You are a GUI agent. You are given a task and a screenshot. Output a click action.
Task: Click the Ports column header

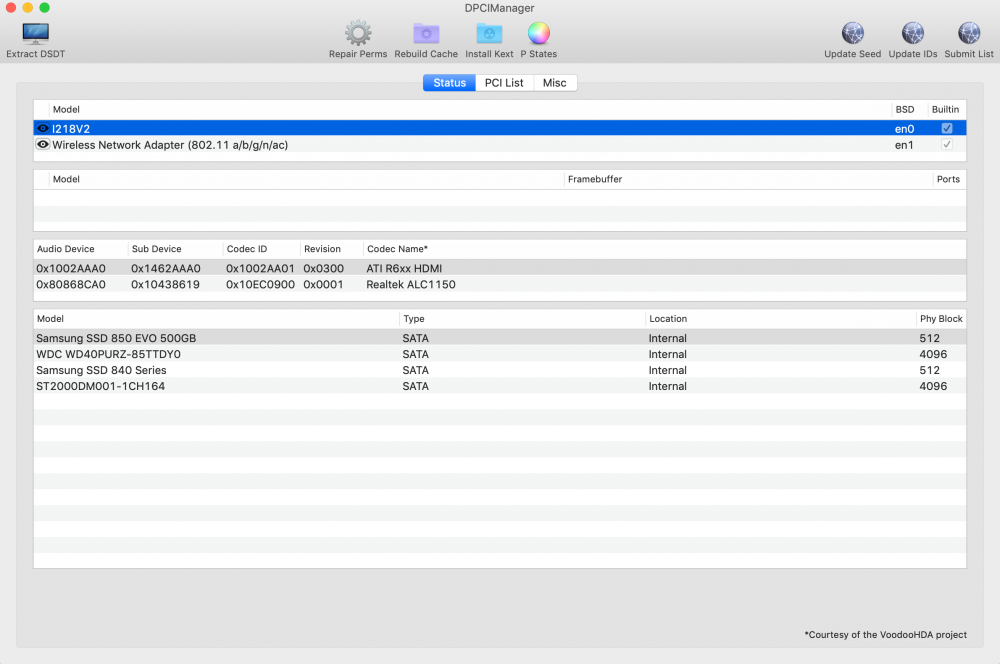click(x=948, y=179)
